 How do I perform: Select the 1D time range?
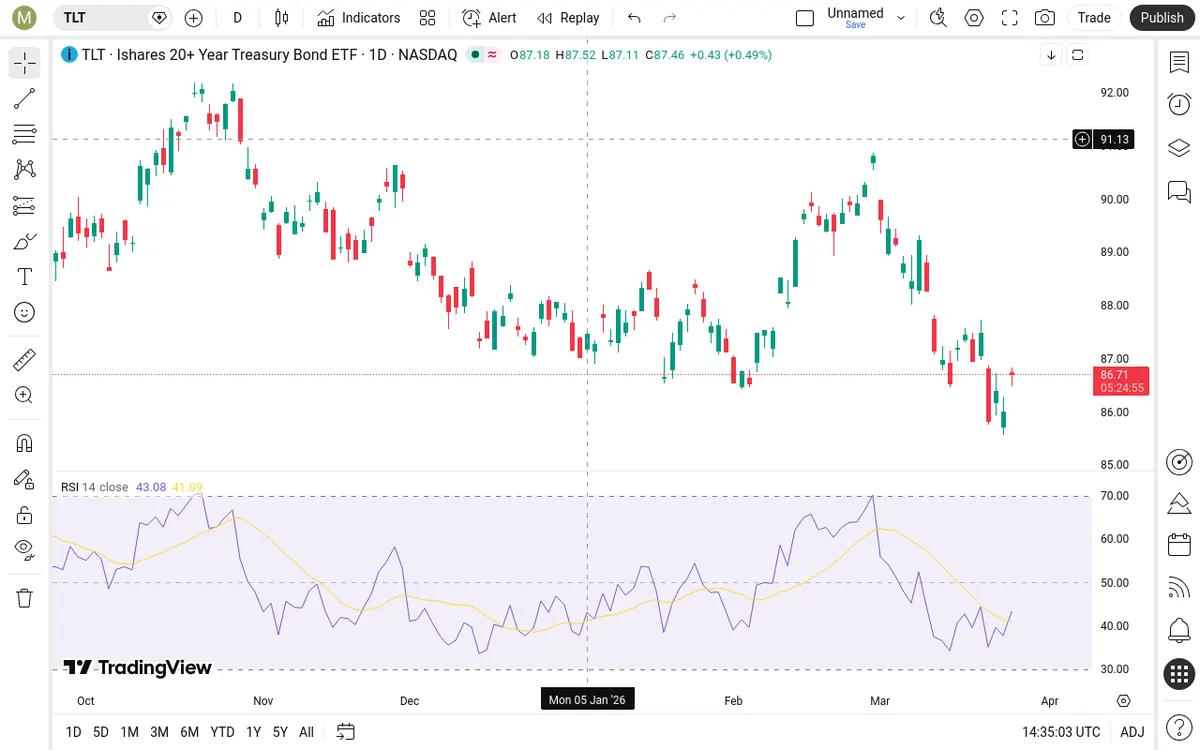pos(73,732)
